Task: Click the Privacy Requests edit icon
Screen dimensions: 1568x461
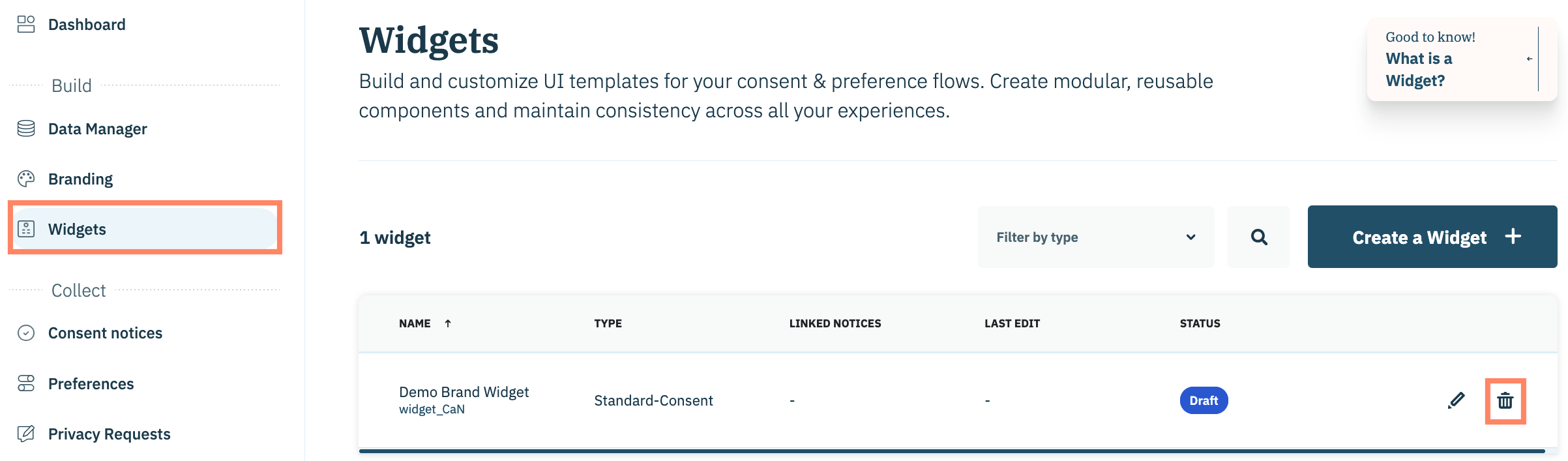Action: 26,434
